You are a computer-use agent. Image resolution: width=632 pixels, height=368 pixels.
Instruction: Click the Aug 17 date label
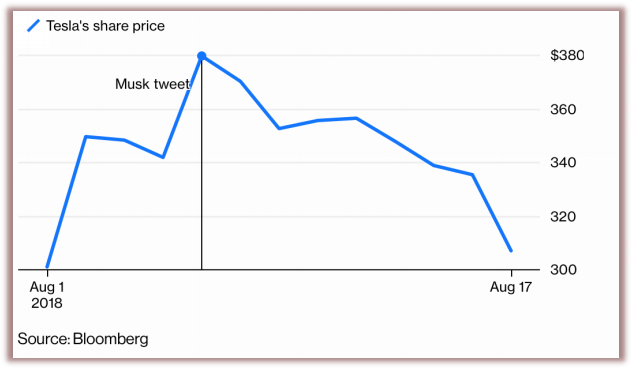pos(511,287)
